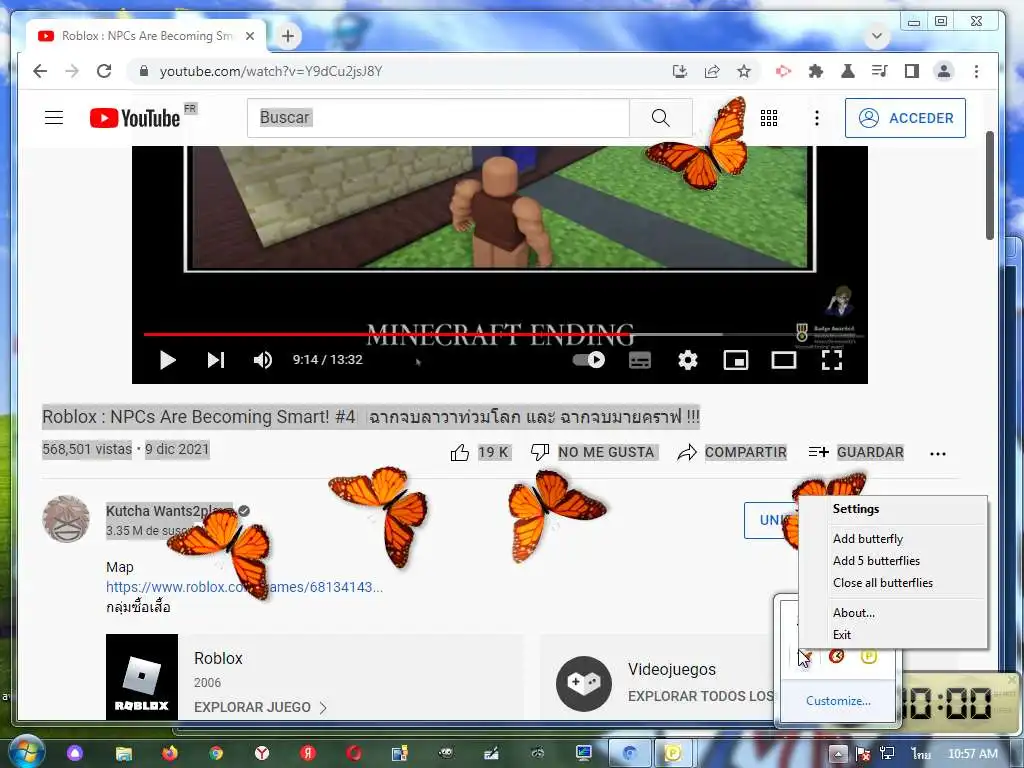The width and height of the screenshot is (1024, 768).
Task: Click COMPARTIR to share video
Action: (x=745, y=452)
